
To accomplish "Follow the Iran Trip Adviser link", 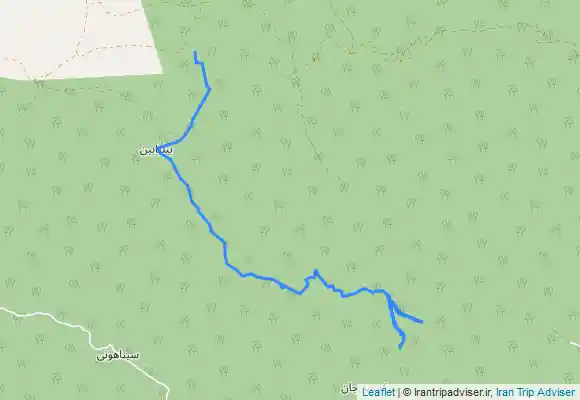I will click(535, 392).
